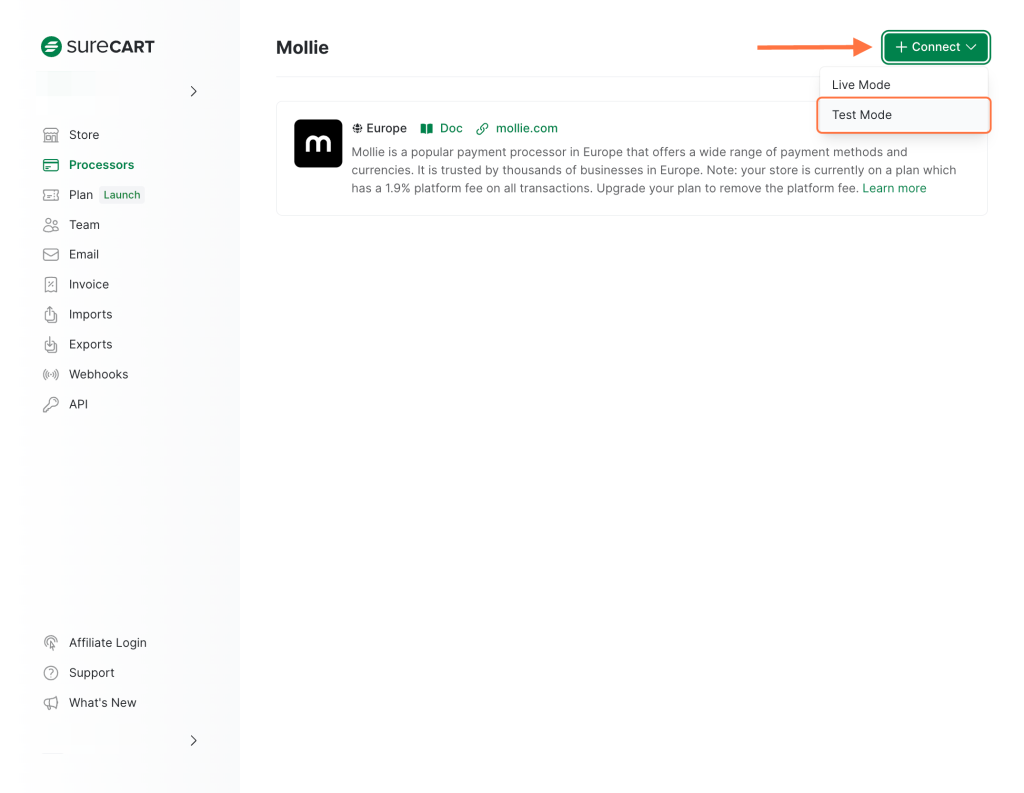Select the Invoice icon
The image size is (1024, 793).
click(x=50, y=284)
